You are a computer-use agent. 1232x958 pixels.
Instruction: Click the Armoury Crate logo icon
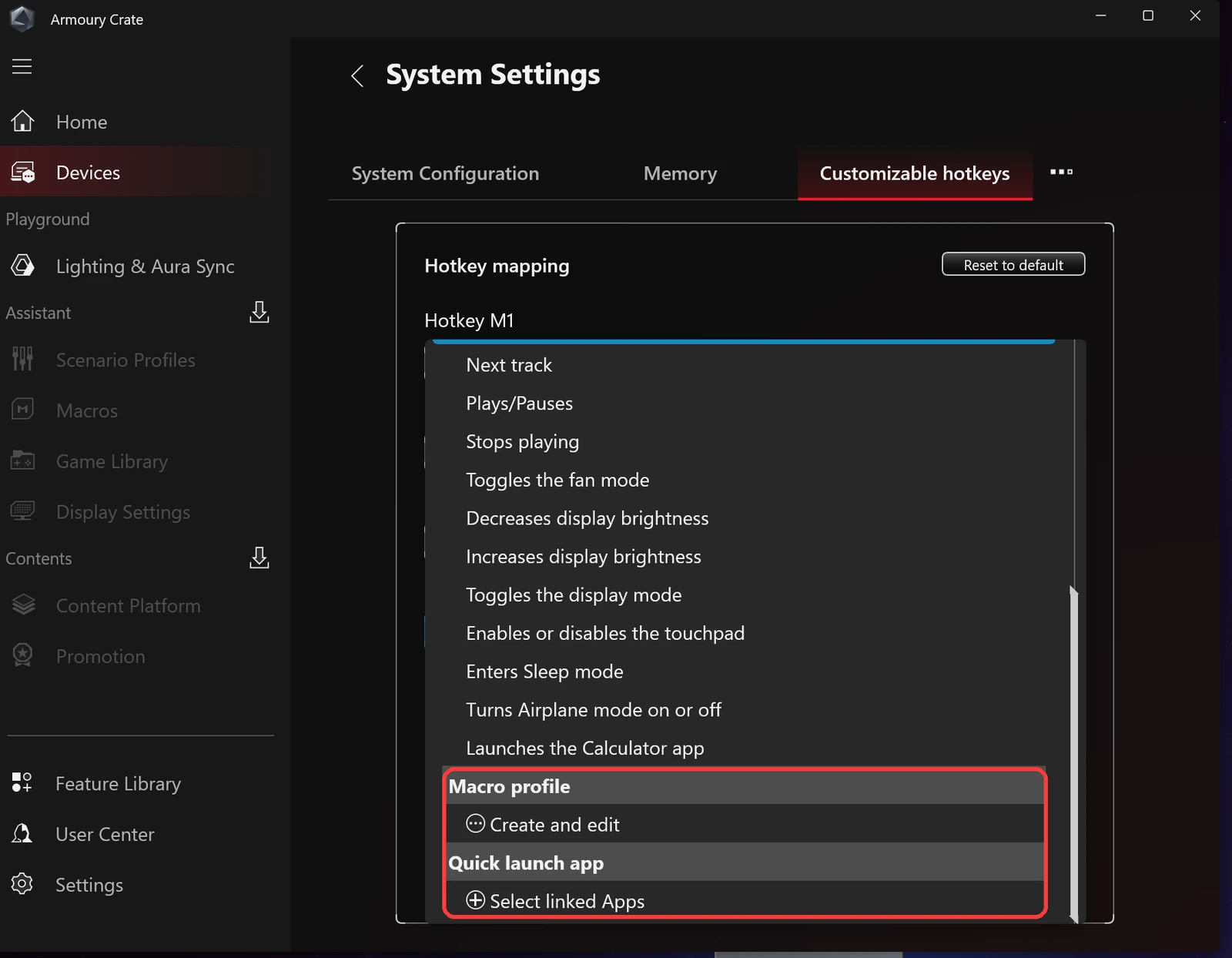pos(22,18)
